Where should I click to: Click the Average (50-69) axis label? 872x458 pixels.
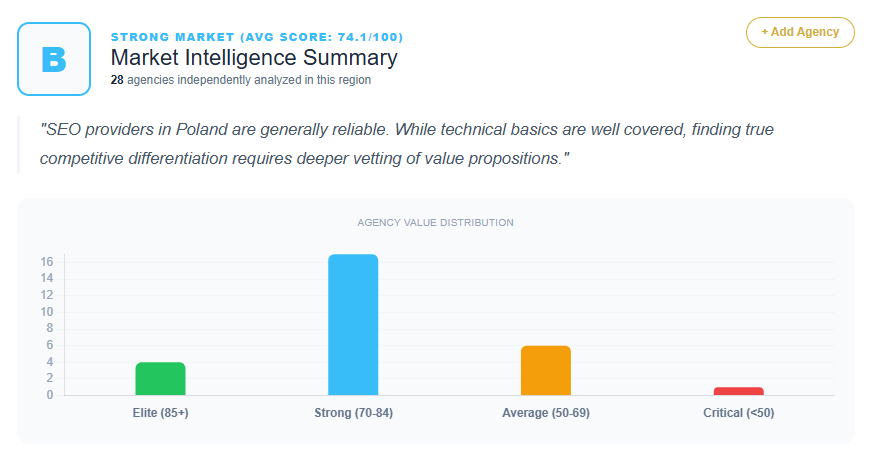[546, 413]
